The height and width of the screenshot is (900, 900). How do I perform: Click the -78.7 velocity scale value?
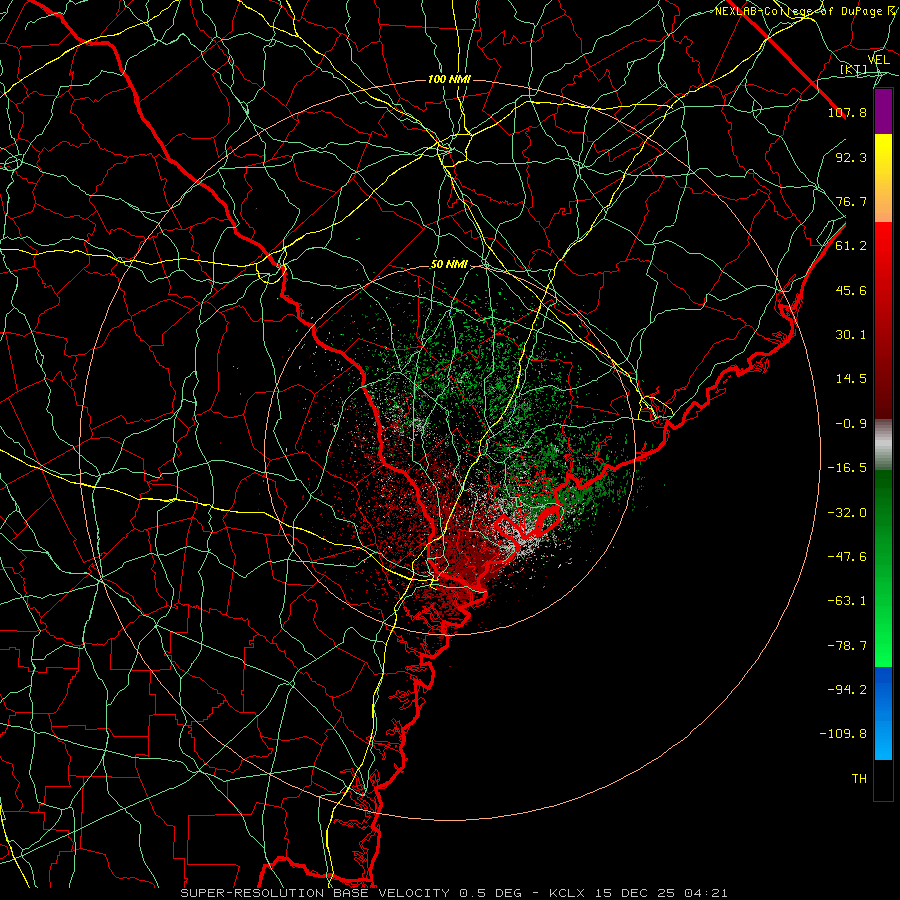[x=847, y=646]
